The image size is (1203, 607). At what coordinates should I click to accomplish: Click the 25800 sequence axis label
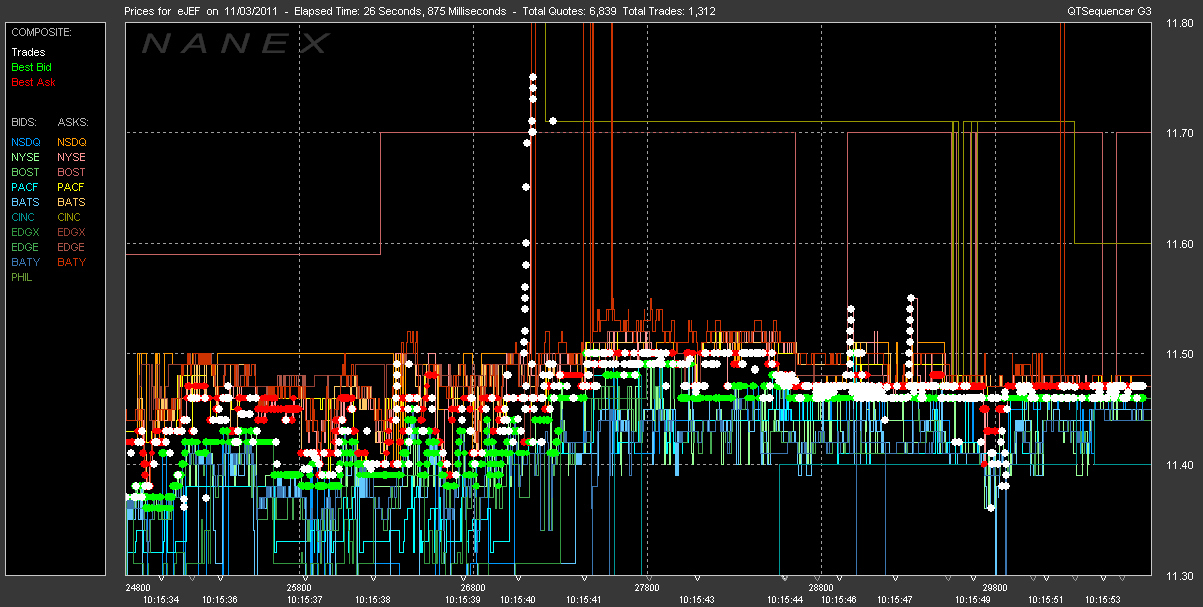[299, 587]
